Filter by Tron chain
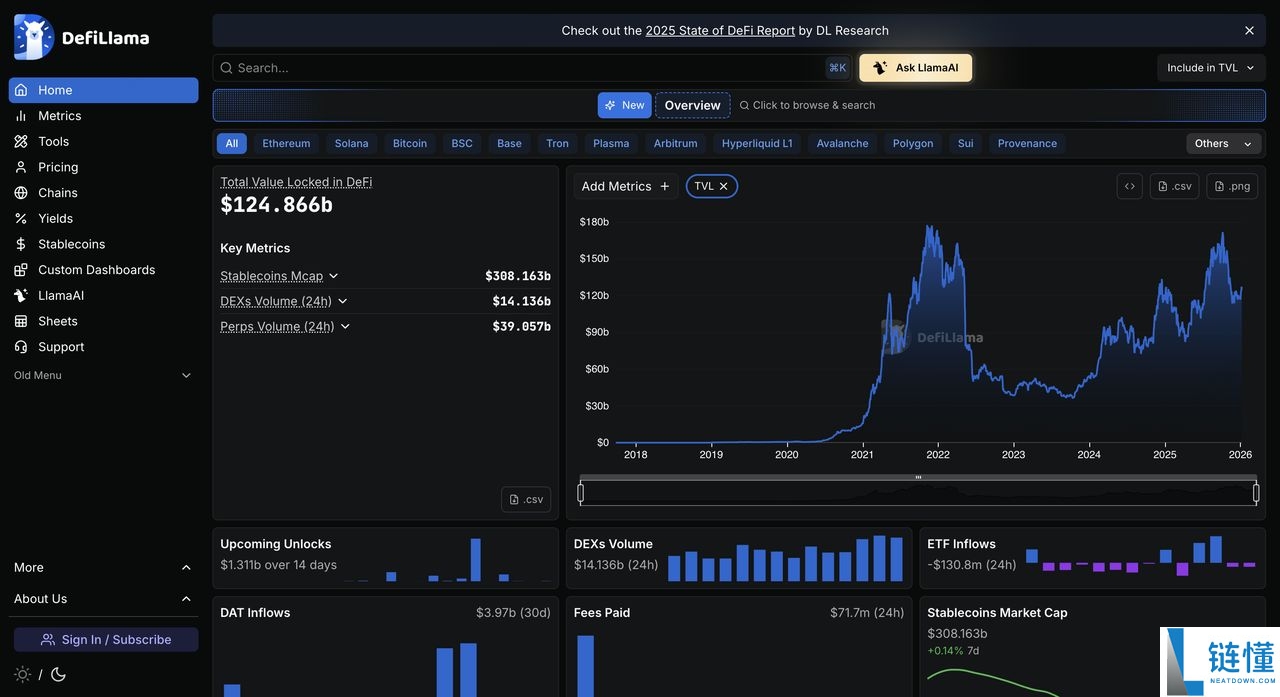1280x697 pixels. click(558, 144)
